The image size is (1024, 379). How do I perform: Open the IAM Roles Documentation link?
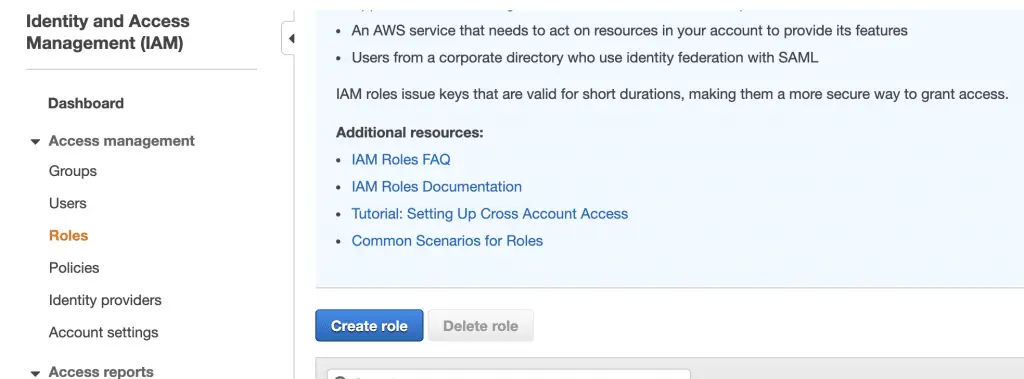(436, 187)
